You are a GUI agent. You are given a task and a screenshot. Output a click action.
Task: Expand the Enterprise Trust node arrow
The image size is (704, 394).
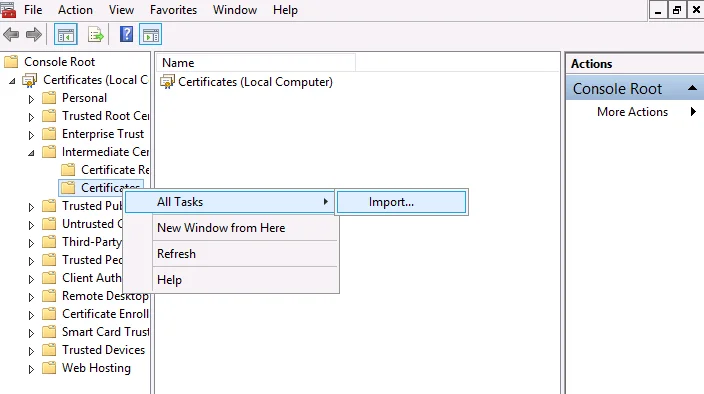pyautogui.click(x=31, y=135)
